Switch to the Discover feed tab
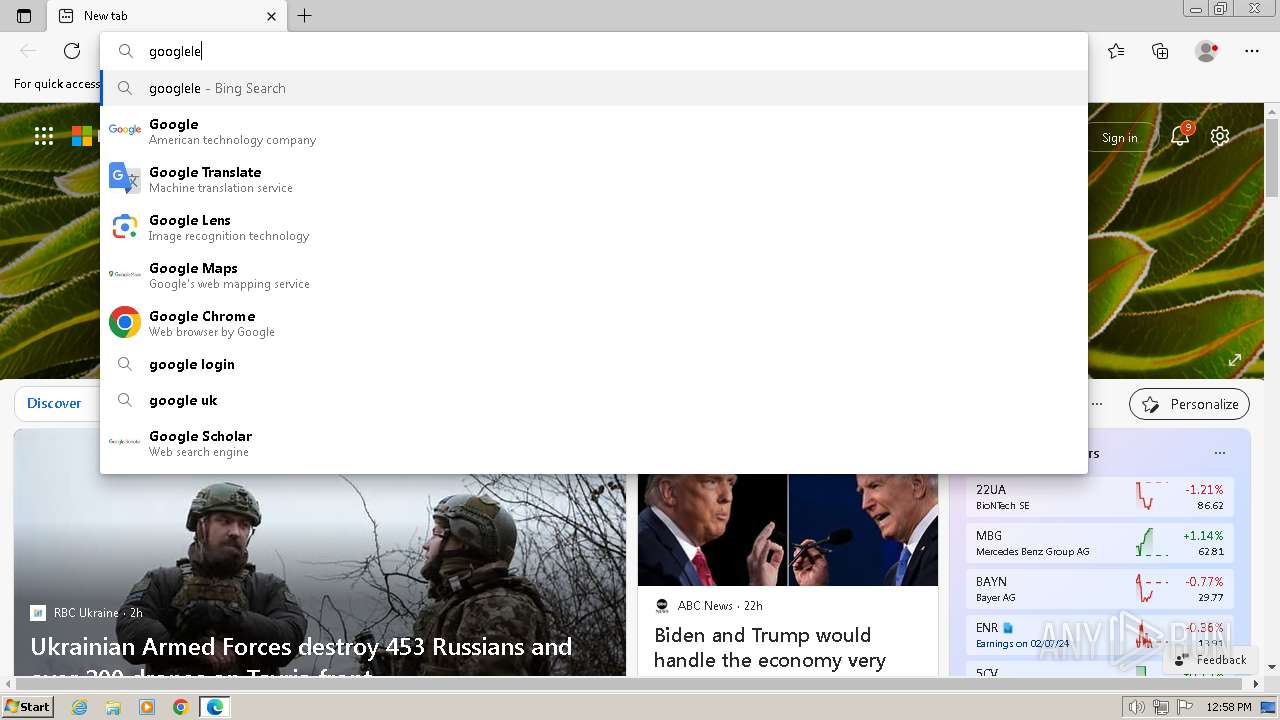The width and height of the screenshot is (1280, 720). pos(54,403)
